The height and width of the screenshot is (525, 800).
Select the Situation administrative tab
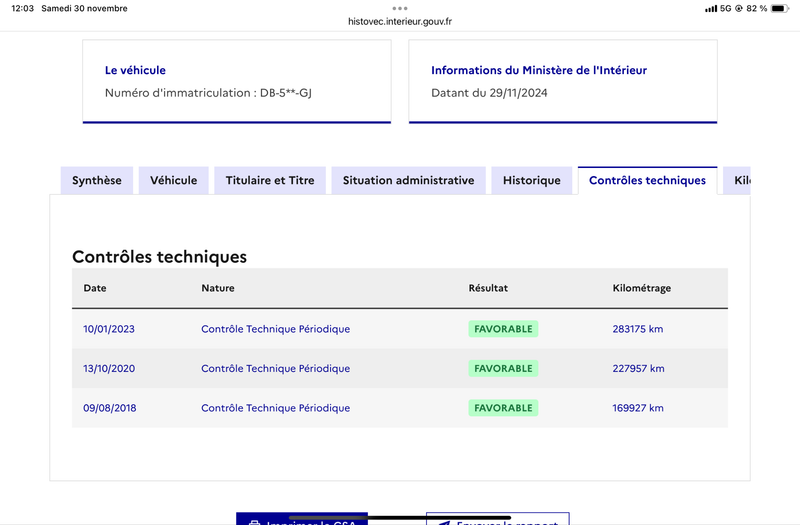(408, 180)
